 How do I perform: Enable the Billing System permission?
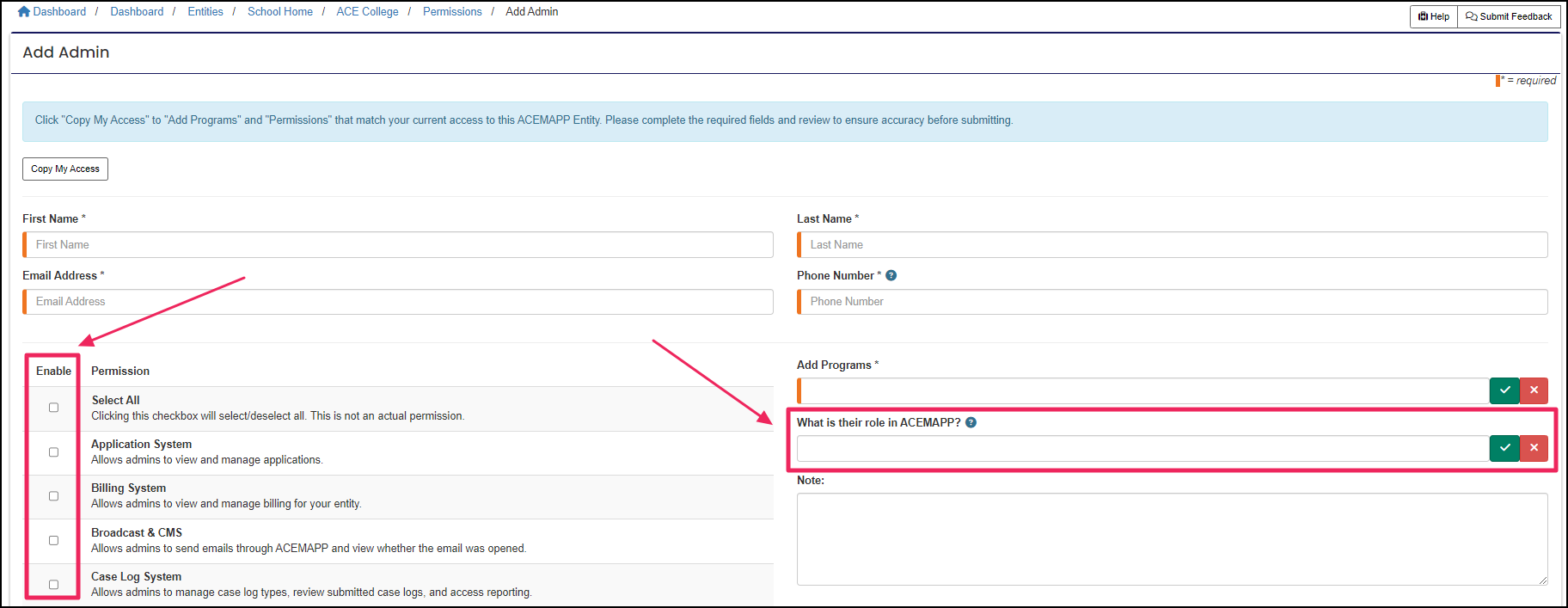click(53, 496)
